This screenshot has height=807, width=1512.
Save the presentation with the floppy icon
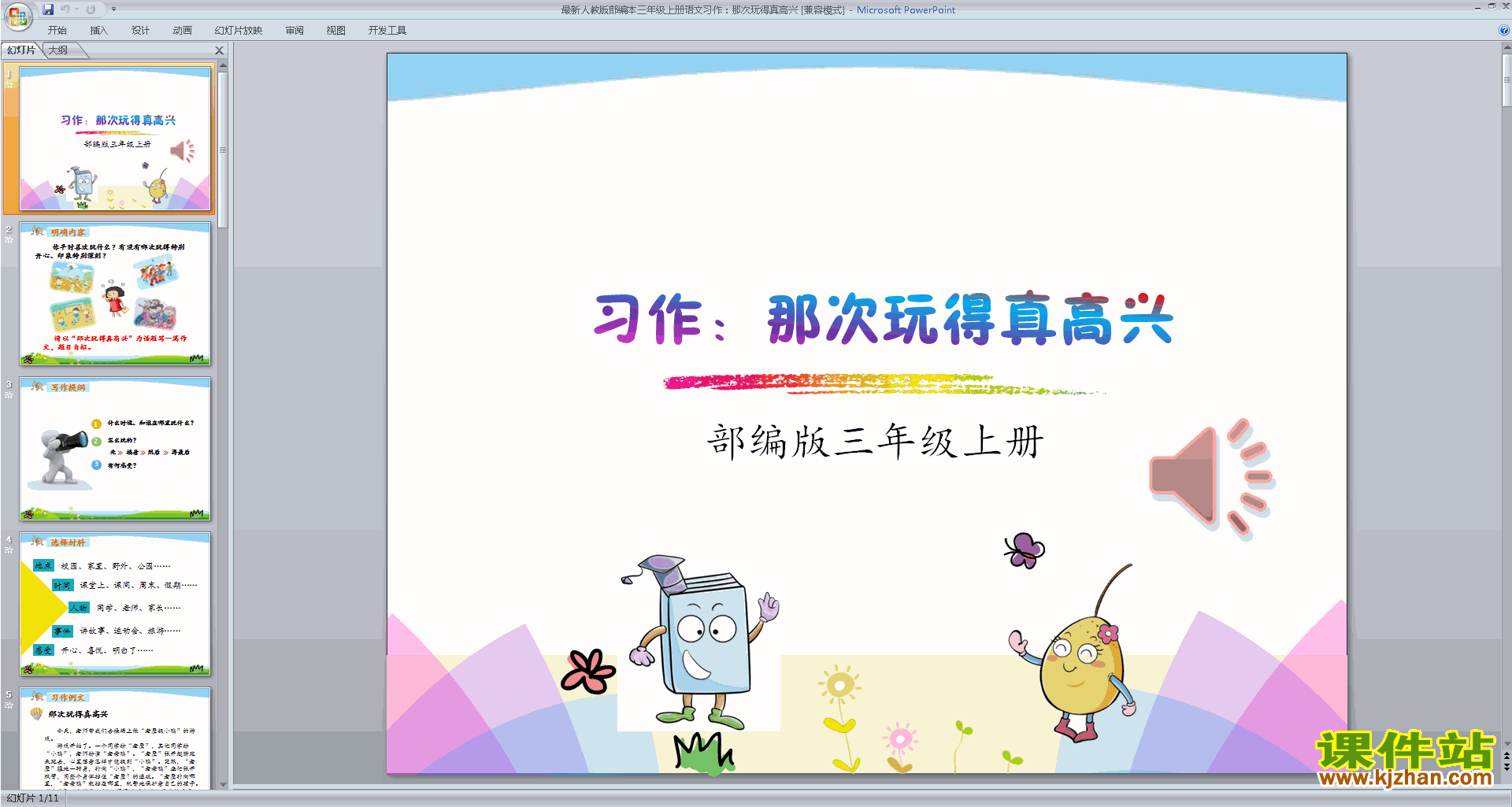[48, 9]
